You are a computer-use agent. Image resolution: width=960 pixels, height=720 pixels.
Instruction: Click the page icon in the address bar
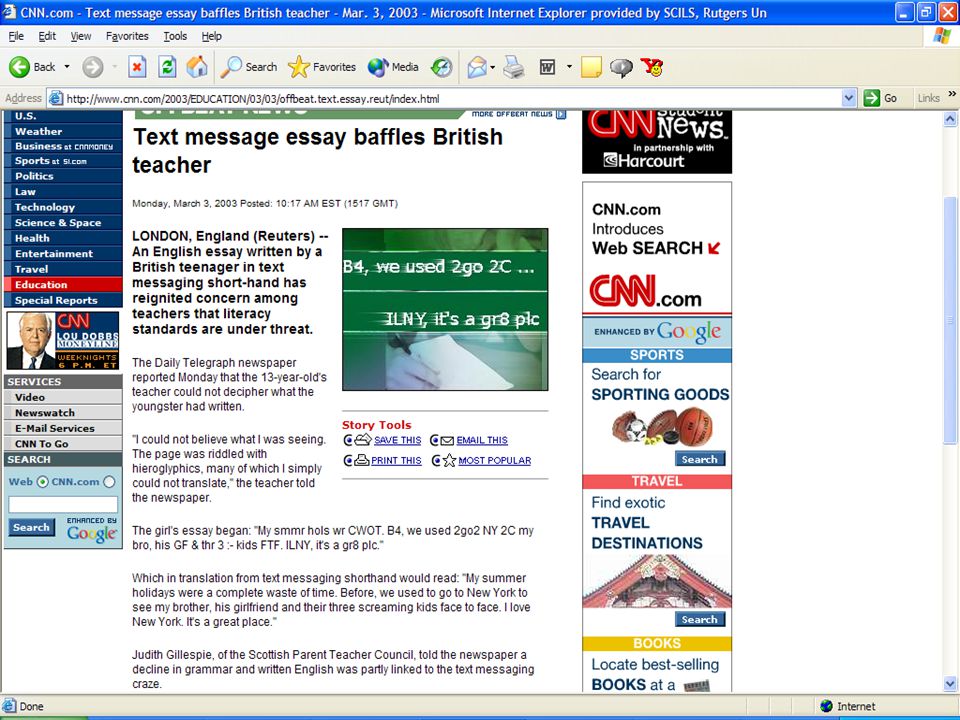pyautogui.click(x=55, y=98)
